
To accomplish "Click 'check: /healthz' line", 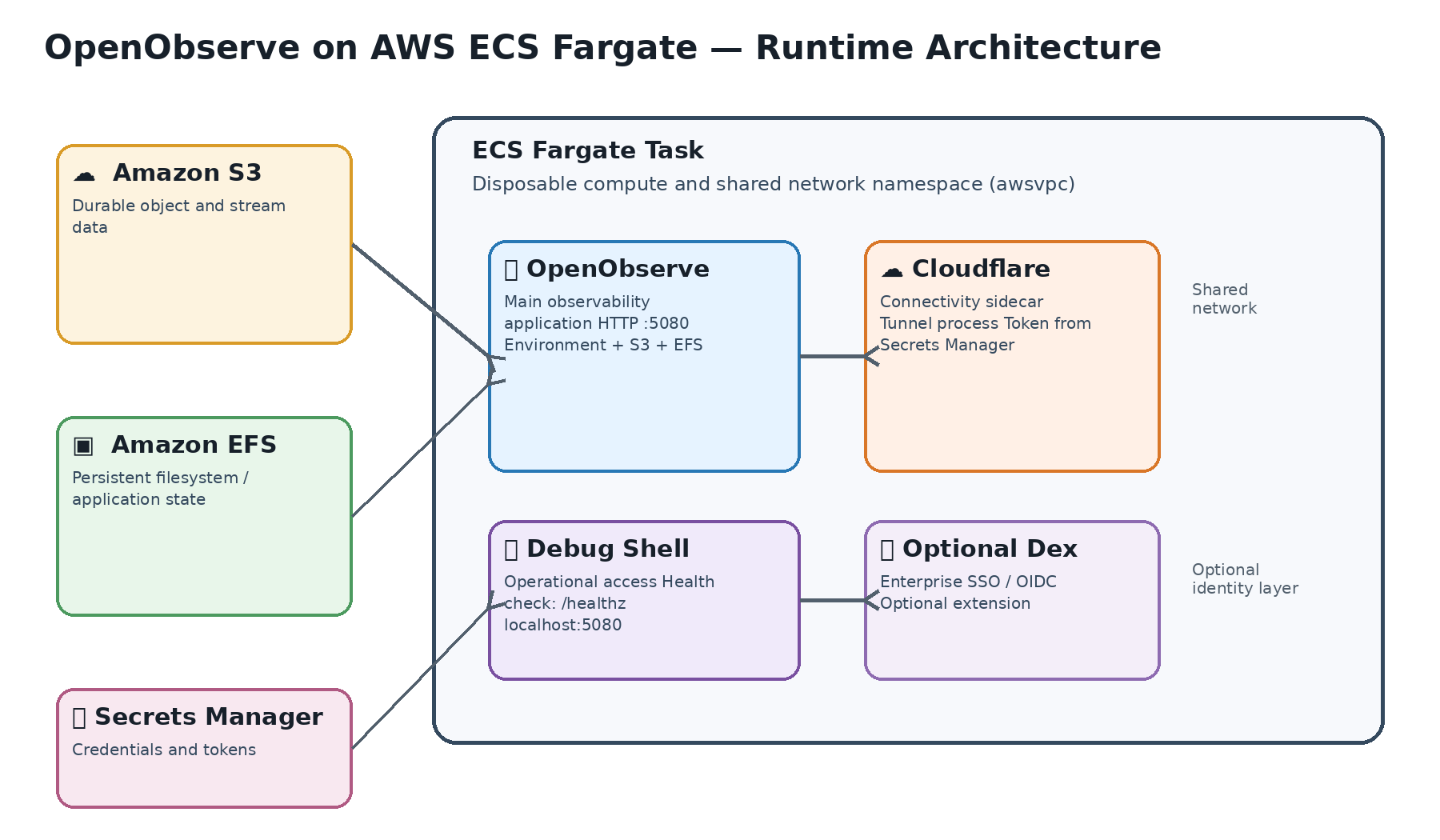I will (x=565, y=603).
